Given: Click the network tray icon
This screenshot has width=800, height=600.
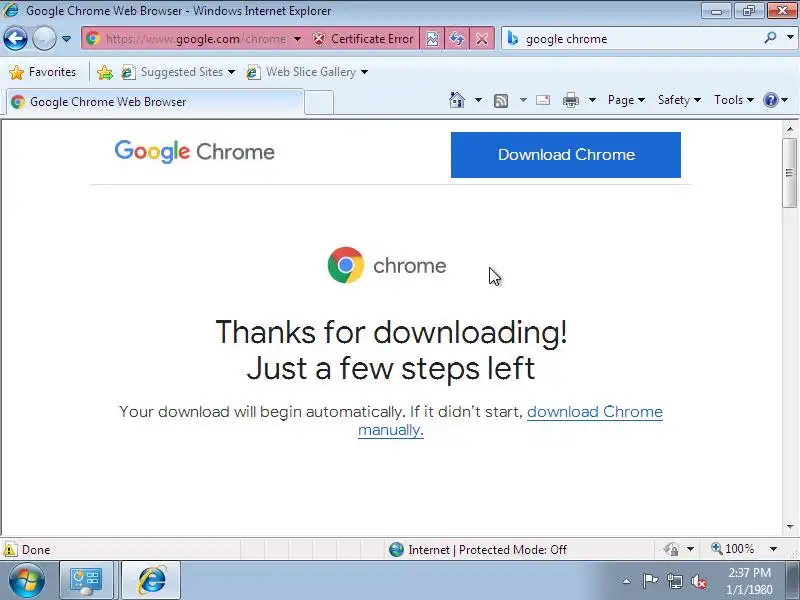Looking at the screenshot, I should tap(674, 581).
